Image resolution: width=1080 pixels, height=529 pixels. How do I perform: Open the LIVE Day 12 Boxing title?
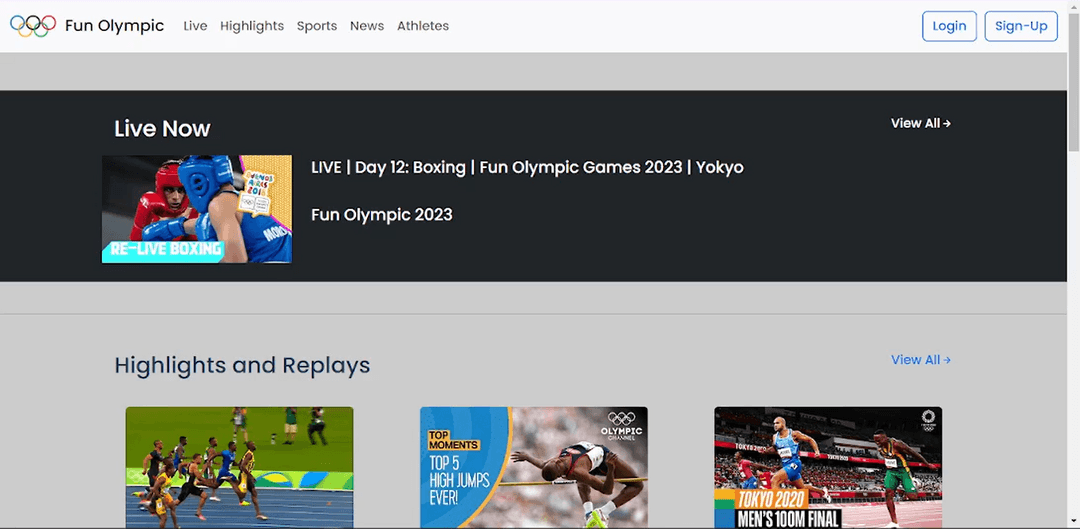(x=528, y=167)
